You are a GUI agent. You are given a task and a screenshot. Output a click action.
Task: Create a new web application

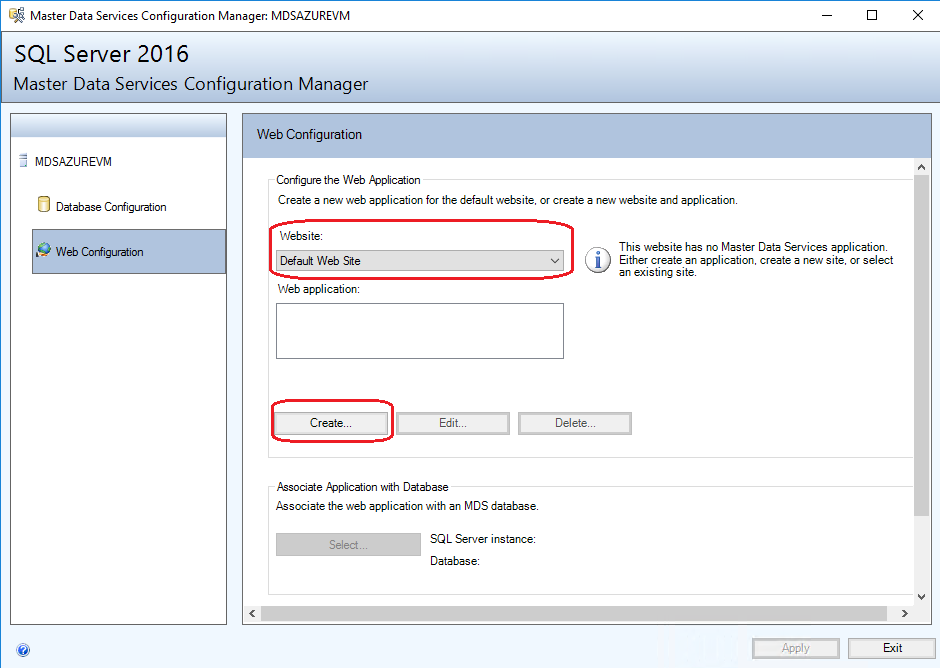point(331,422)
